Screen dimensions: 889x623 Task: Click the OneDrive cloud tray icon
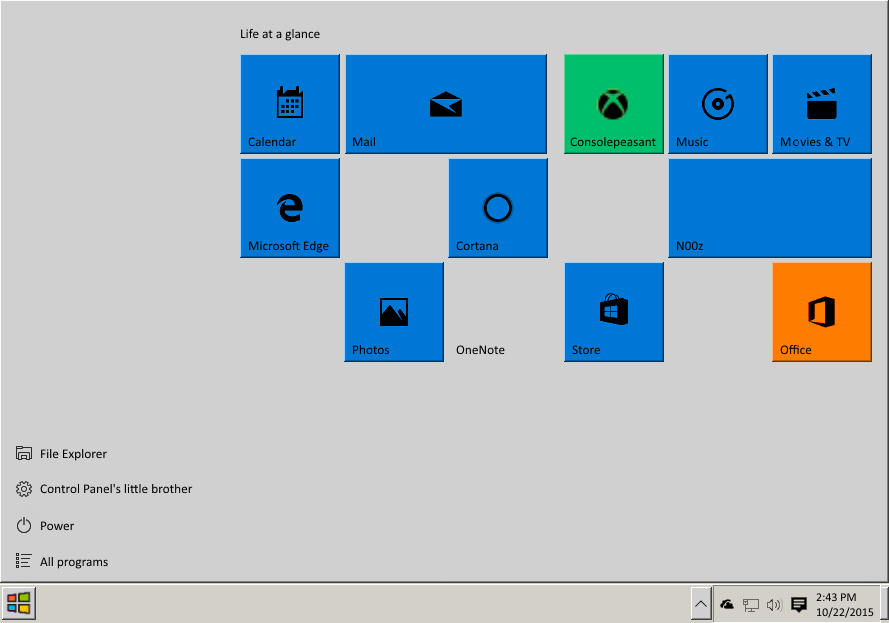pos(727,605)
